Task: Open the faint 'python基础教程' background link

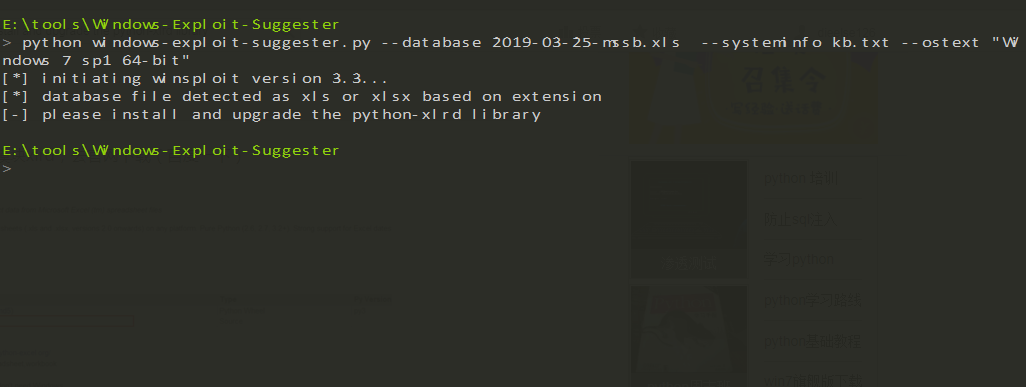Action: (813, 341)
